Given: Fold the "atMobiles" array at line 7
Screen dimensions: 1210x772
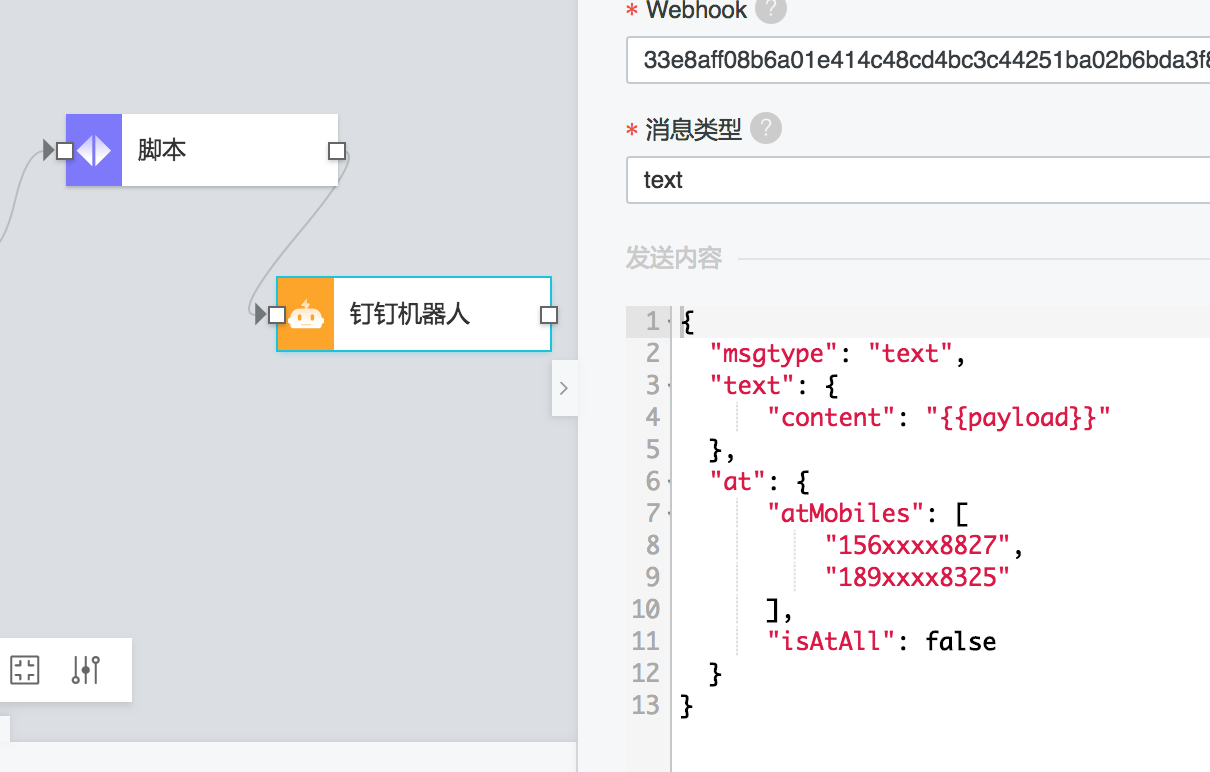Looking at the screenshot, I should 667,514.
